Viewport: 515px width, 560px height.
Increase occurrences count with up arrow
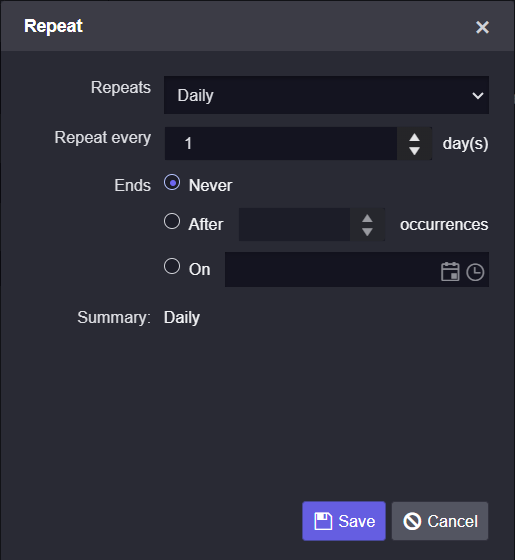[x=367, y=218]
